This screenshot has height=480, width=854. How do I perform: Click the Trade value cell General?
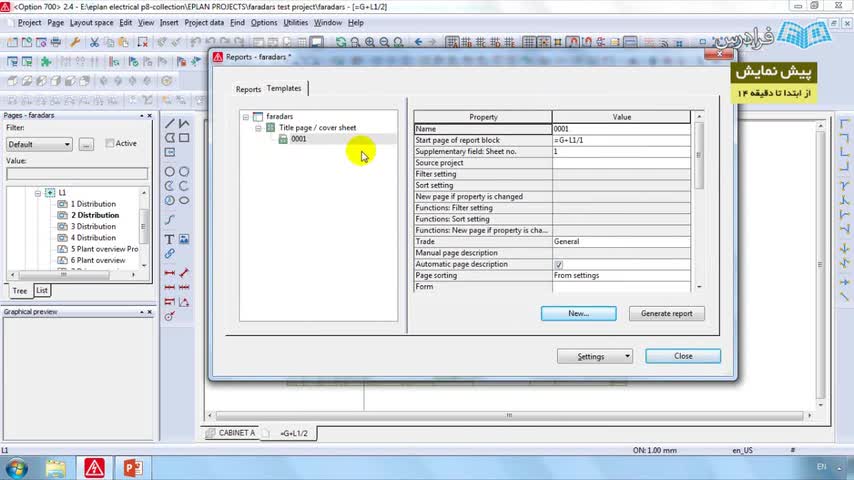tap(621, 241)
